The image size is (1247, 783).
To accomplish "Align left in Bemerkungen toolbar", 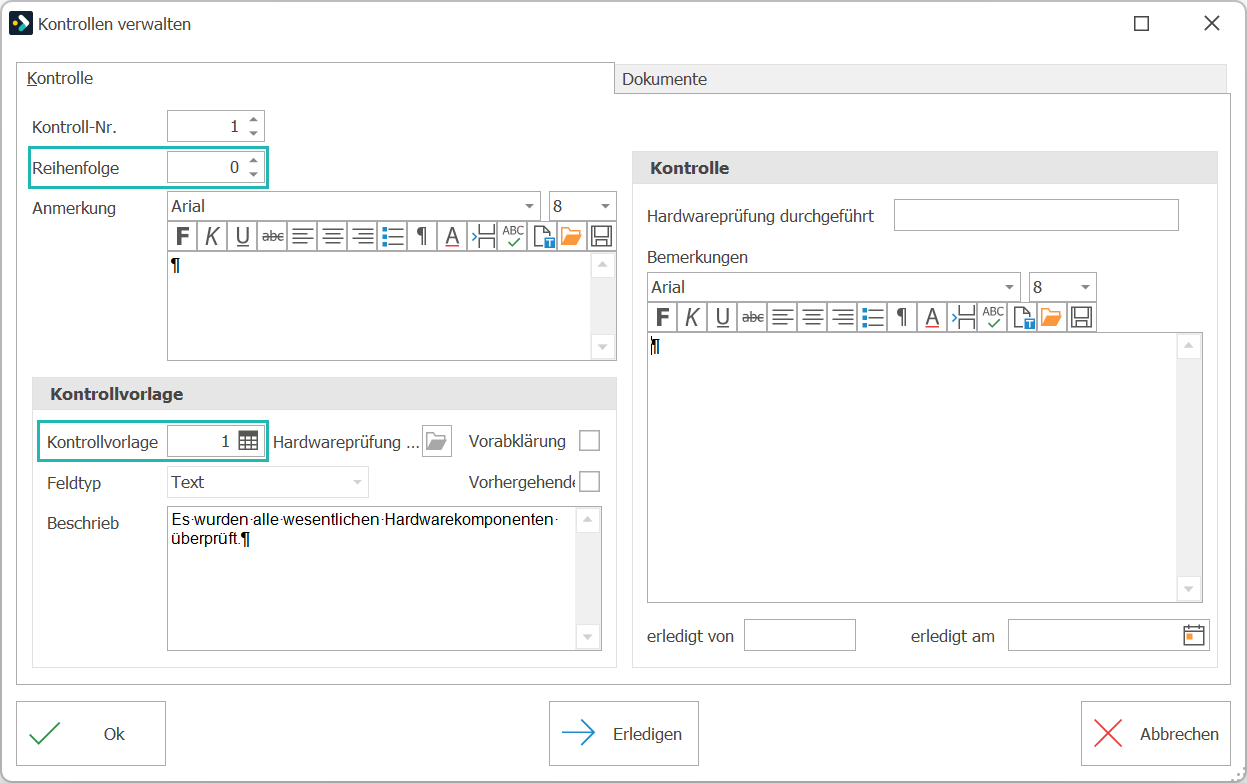I will point(782,317).
